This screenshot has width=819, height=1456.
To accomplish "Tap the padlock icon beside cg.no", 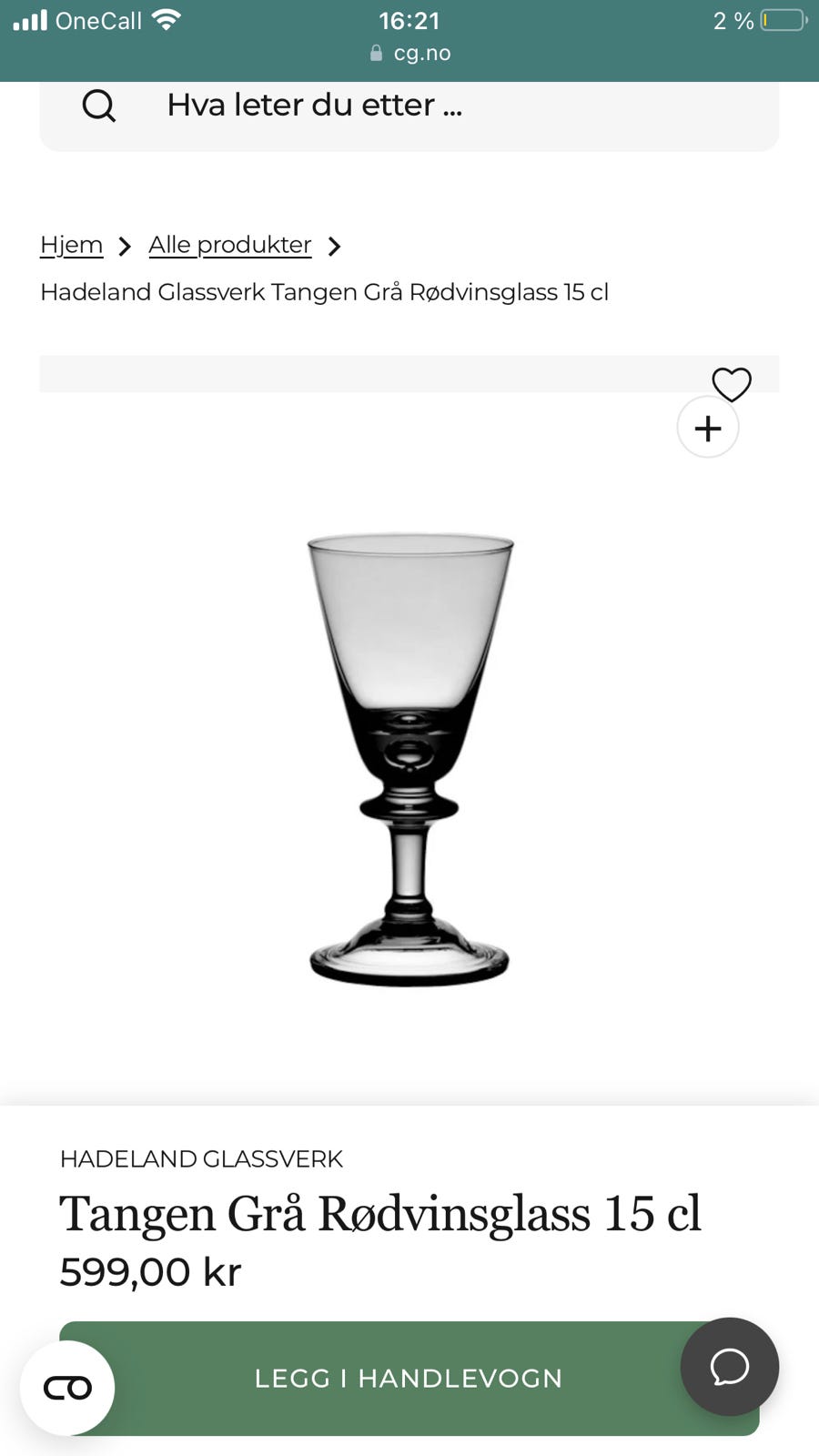I will 376,53.
